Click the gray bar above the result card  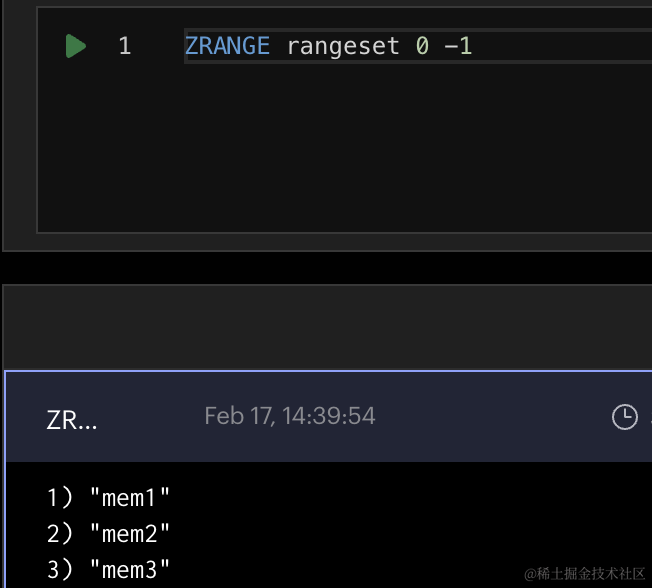coord(328,327)
